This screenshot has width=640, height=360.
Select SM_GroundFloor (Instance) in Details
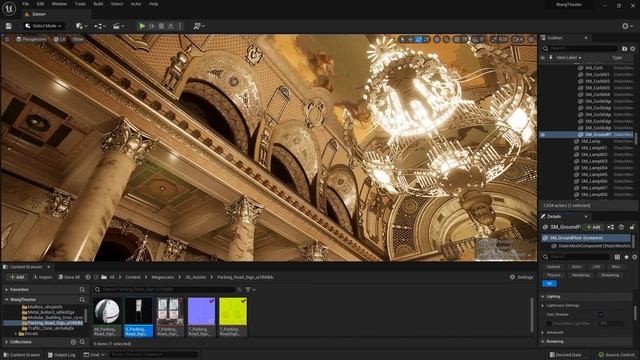[586, 238]
